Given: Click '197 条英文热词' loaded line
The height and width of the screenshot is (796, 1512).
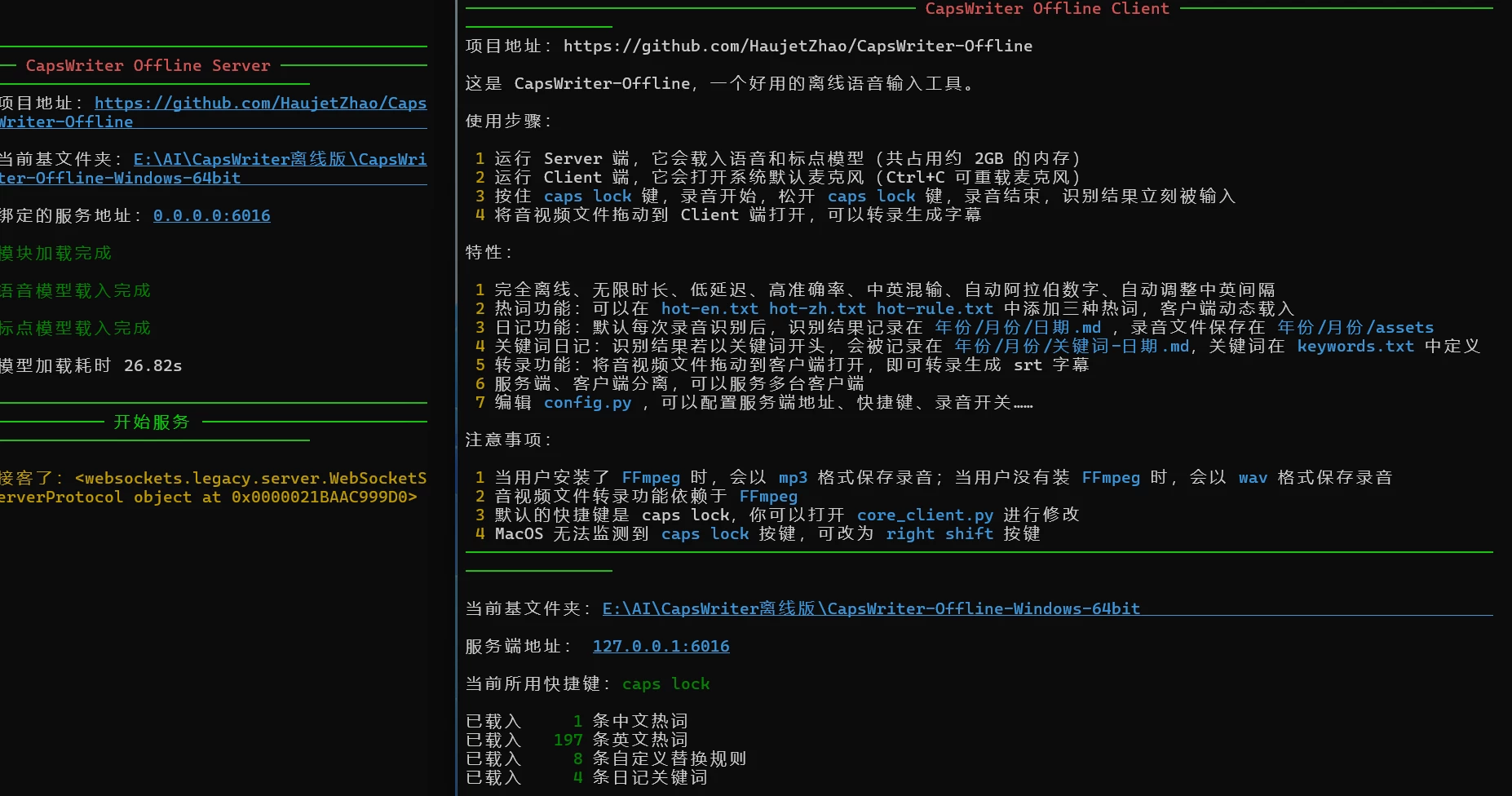Looking at the screenshot, I should [x=577, y=741].
